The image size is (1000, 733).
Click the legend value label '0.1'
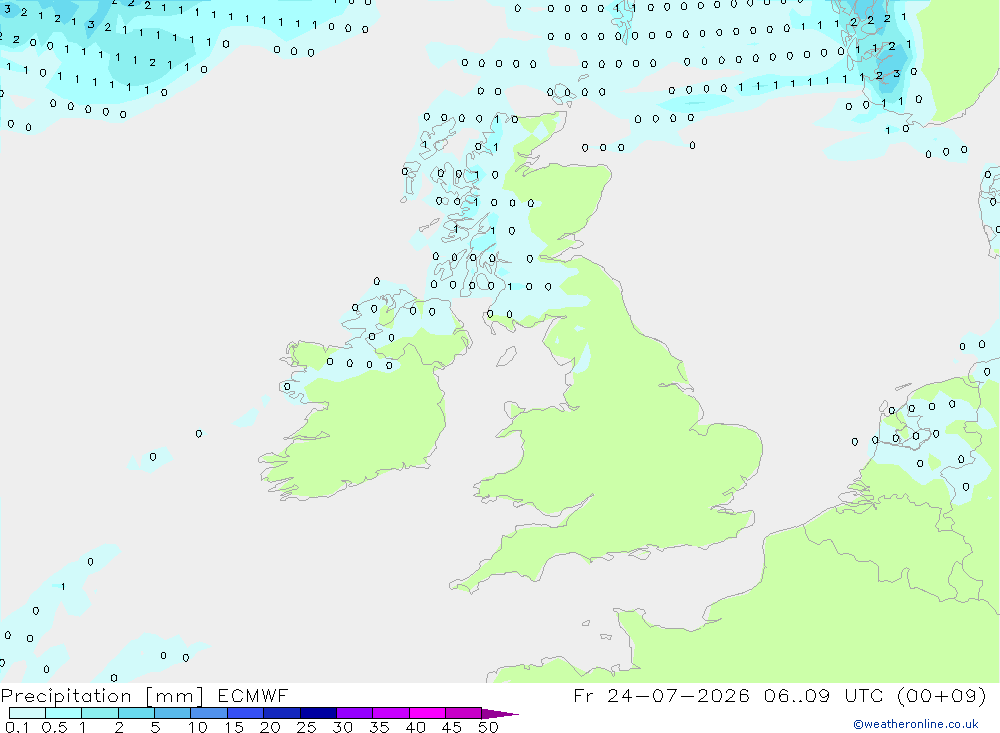coord(17,727)
